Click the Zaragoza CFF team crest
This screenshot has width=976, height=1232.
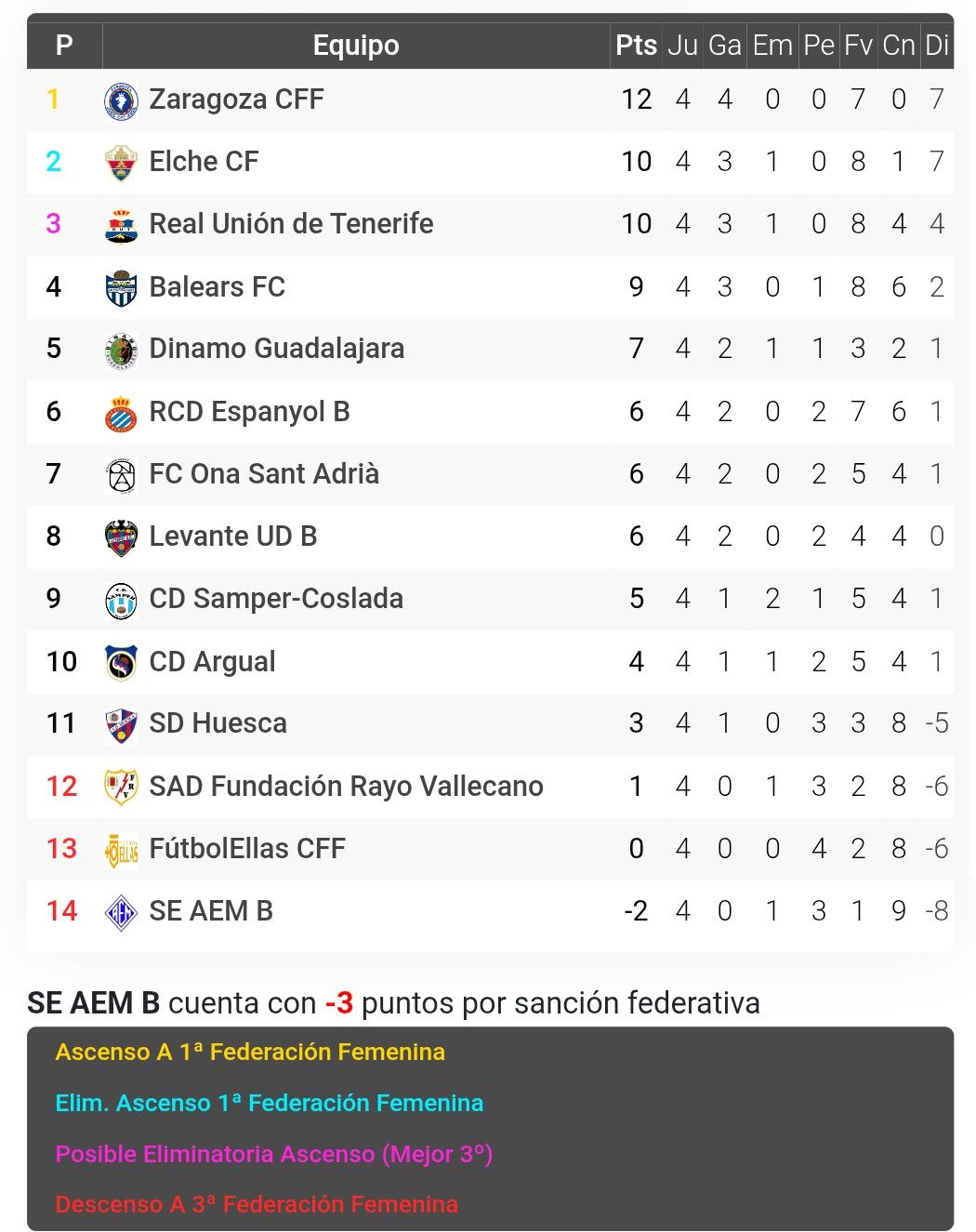click(x=121, y=100)
